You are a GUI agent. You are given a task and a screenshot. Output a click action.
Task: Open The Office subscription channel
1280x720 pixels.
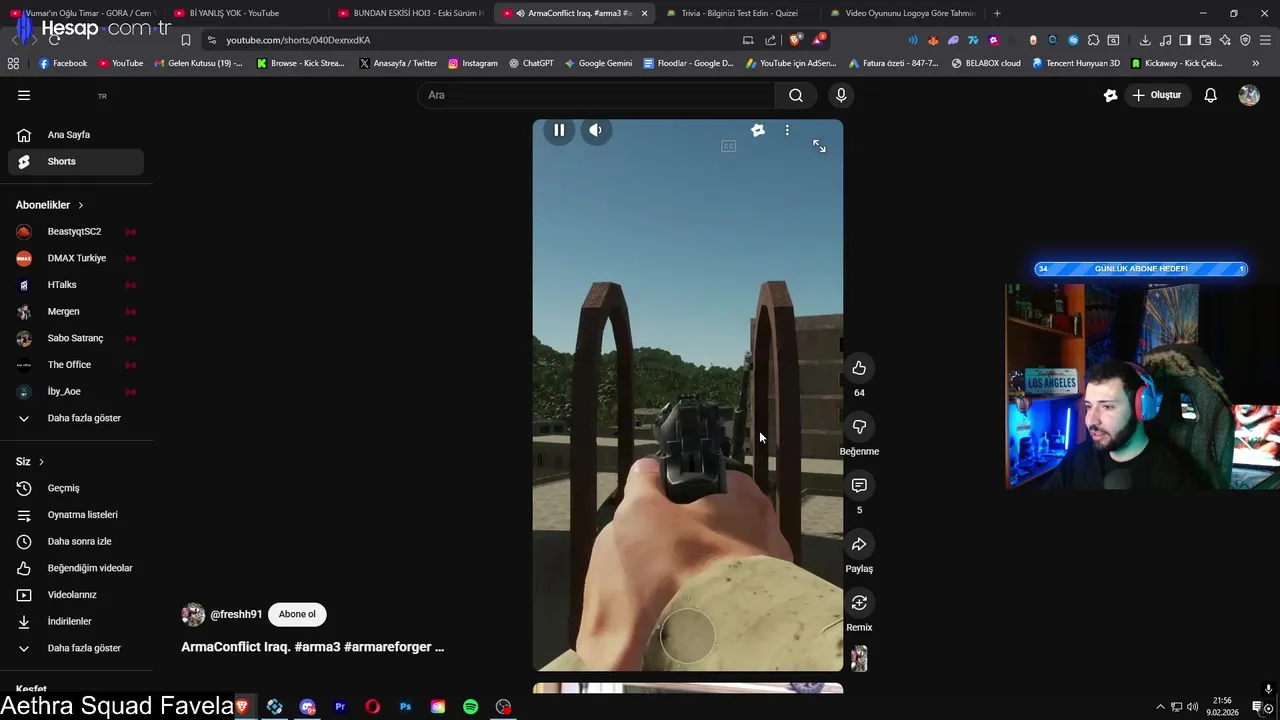(76, 365)
